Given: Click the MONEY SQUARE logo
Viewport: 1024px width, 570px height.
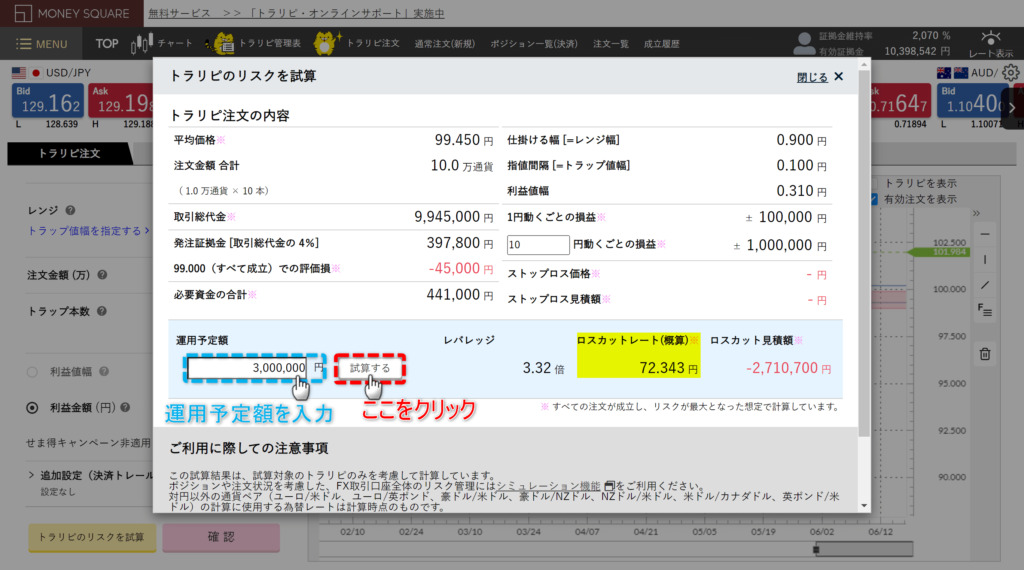Looking at the screenshot, I should tap(72, 13).
